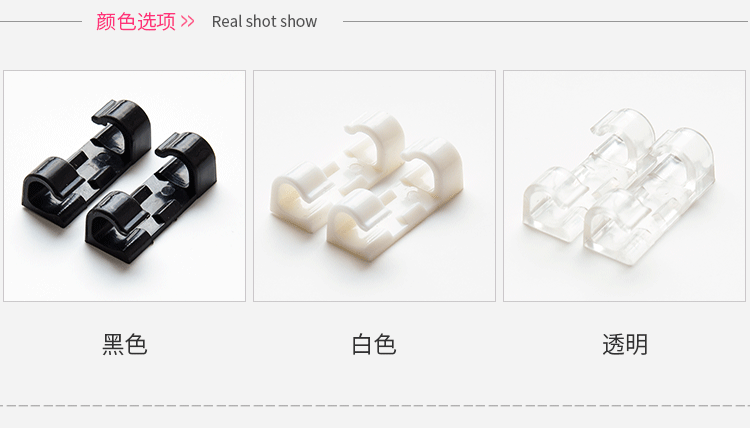Click the horizontal line right of Real shot show

[x=545, y=22]
